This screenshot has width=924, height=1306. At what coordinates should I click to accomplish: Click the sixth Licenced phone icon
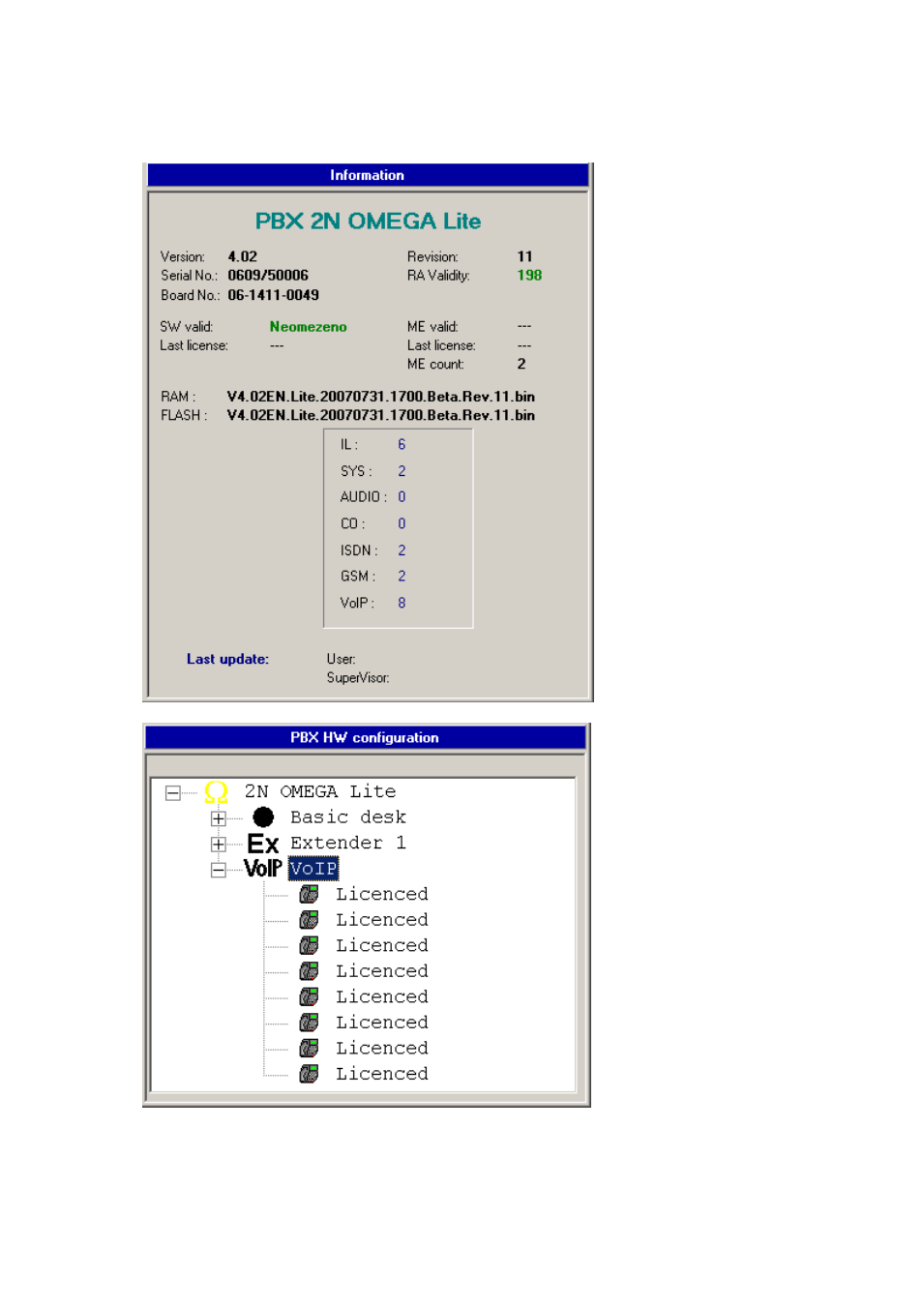pos(309,1023)
